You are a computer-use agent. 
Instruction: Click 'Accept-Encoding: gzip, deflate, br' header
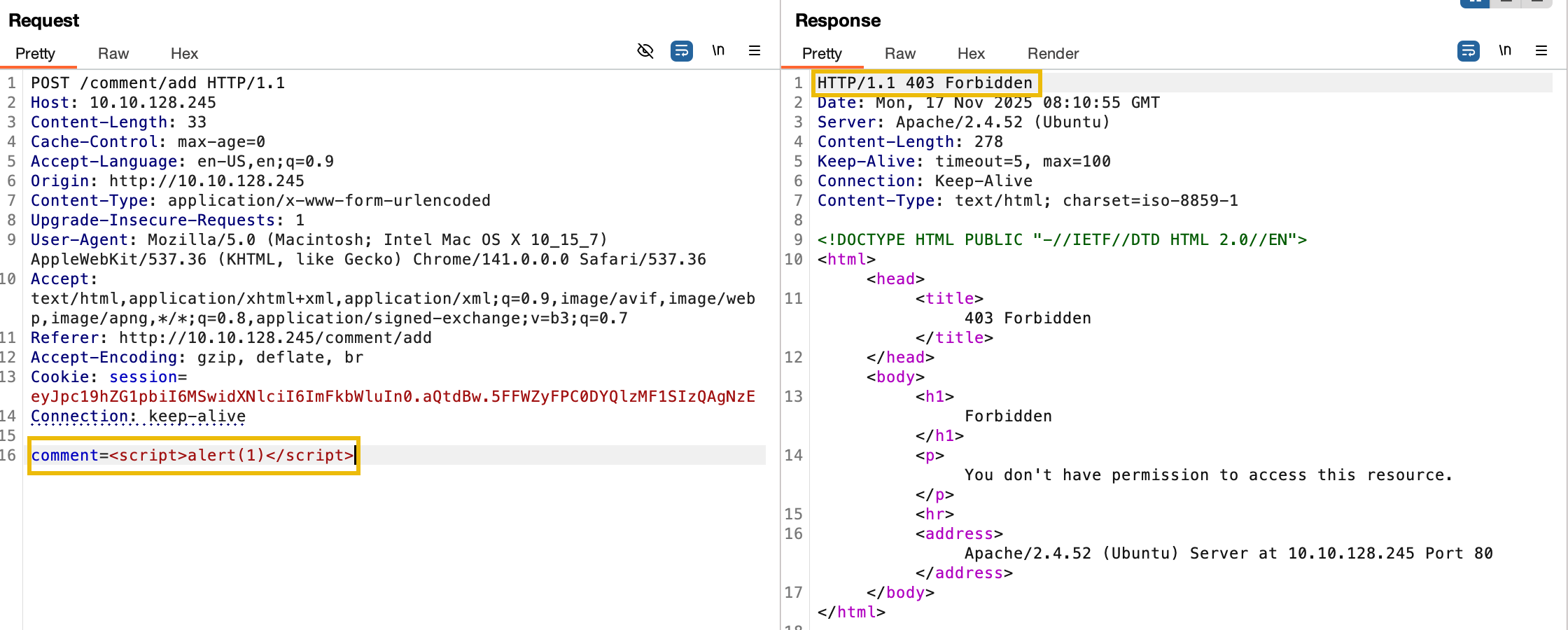197,357
